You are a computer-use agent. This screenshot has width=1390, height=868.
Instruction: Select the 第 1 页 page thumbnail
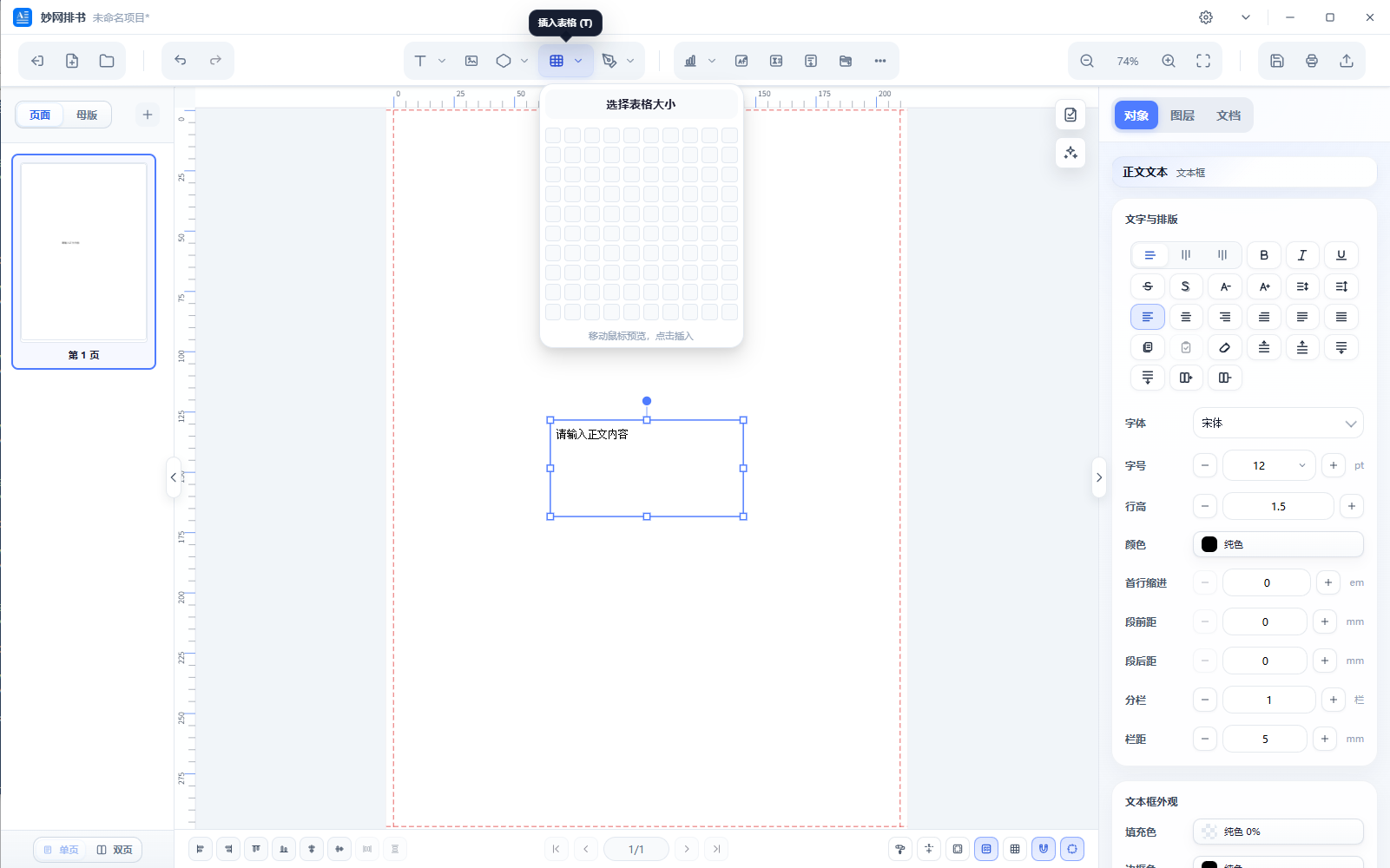[x=84, y=261]
